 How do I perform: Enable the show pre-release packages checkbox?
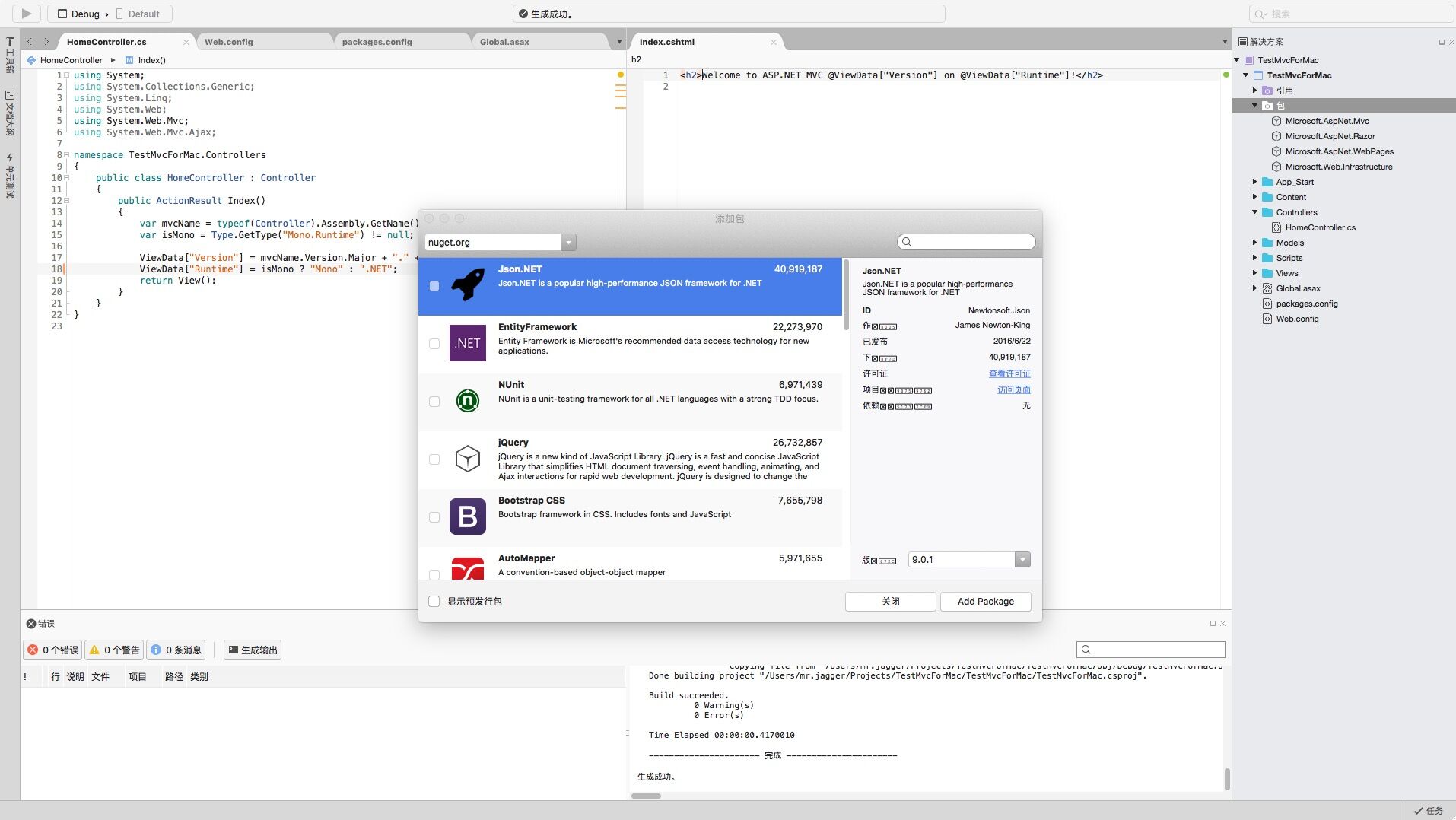tap(434, 601)
